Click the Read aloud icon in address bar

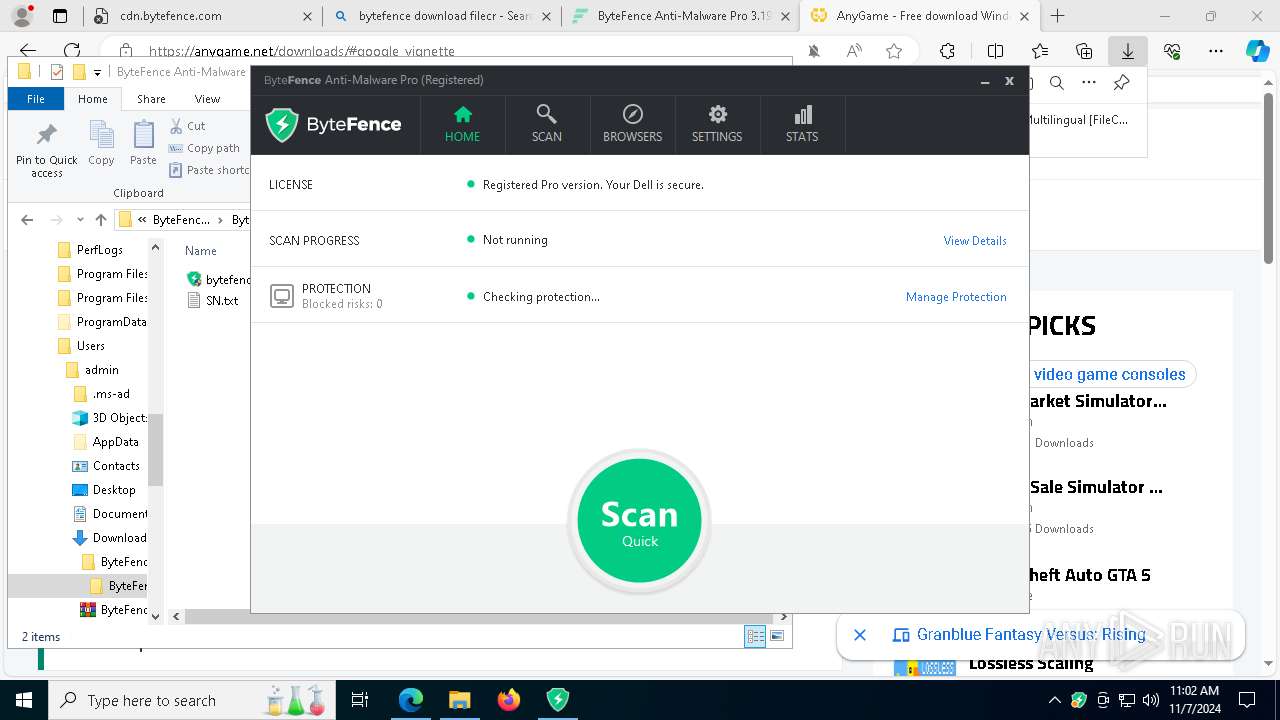[854, 51]
